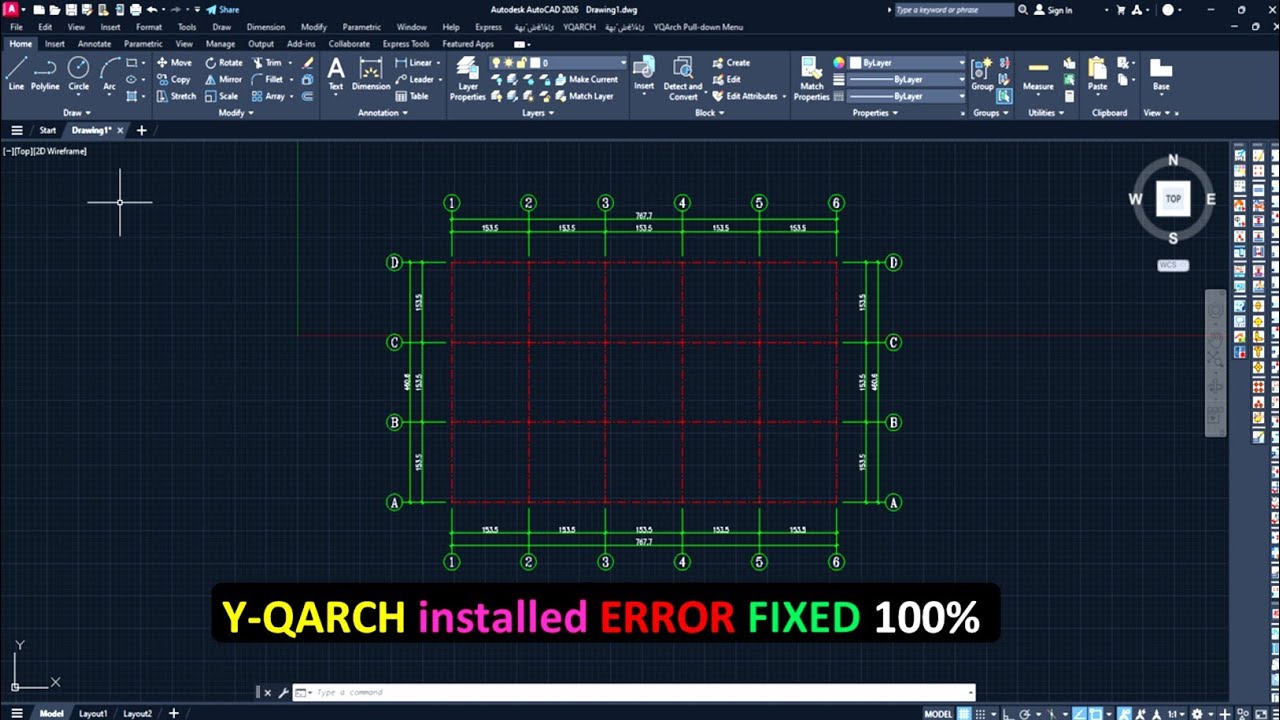Viewport: 1280px width, 720px height.
Task: Expand the Layers panel
Action: (537, 113)
